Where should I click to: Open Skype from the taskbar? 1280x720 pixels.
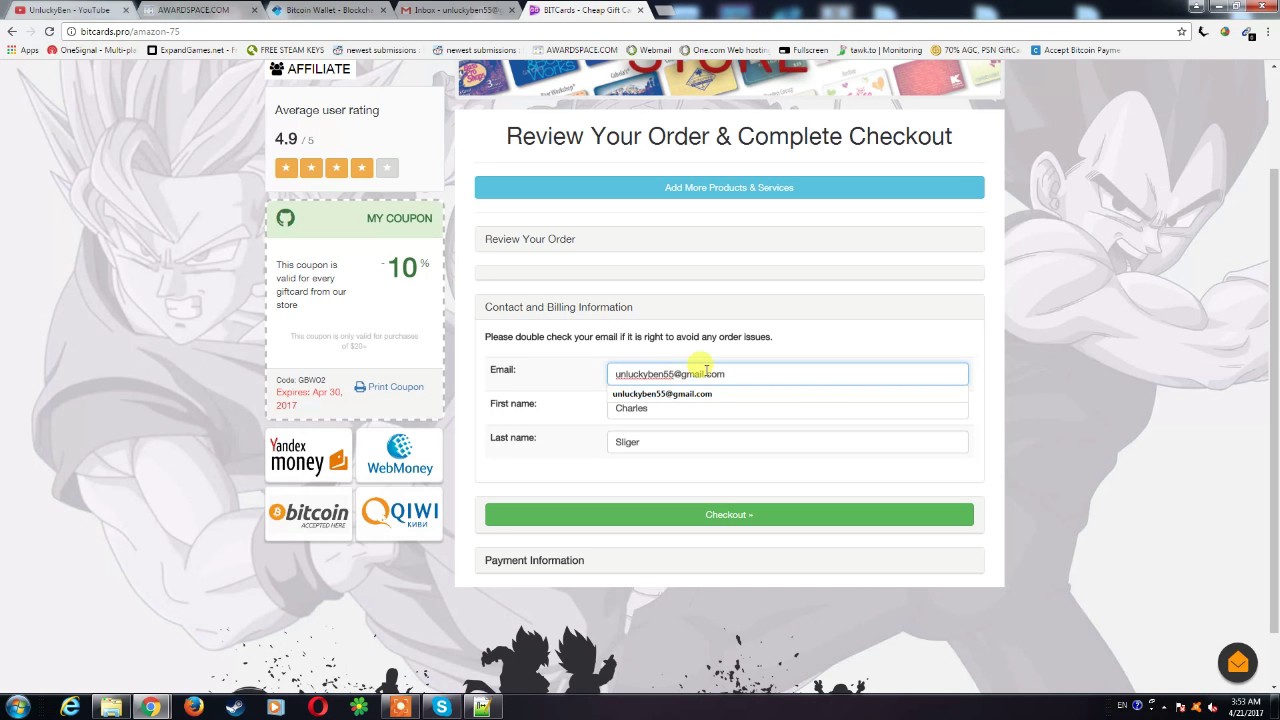click(x=441, y=707)
